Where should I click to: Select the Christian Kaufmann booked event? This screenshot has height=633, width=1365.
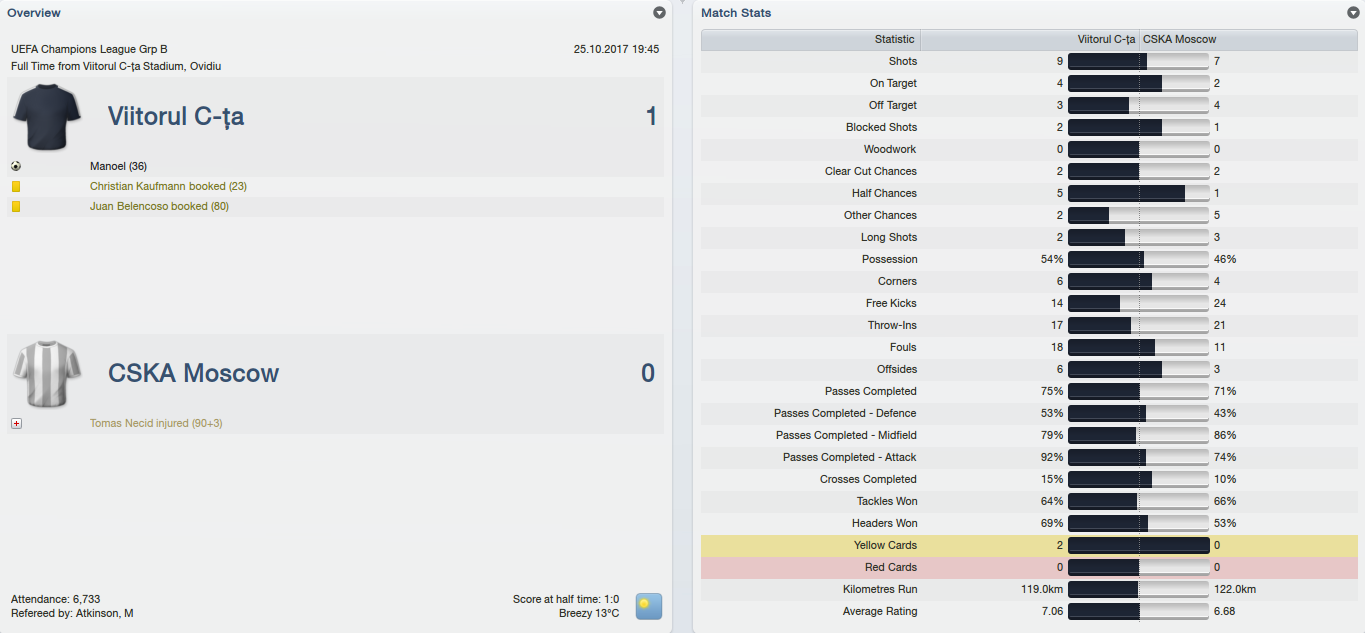click(x=168, y=186)
